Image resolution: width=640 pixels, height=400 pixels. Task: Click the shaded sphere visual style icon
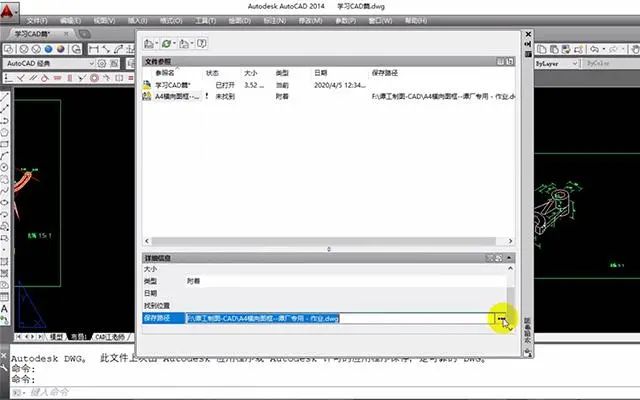[61, 49]
